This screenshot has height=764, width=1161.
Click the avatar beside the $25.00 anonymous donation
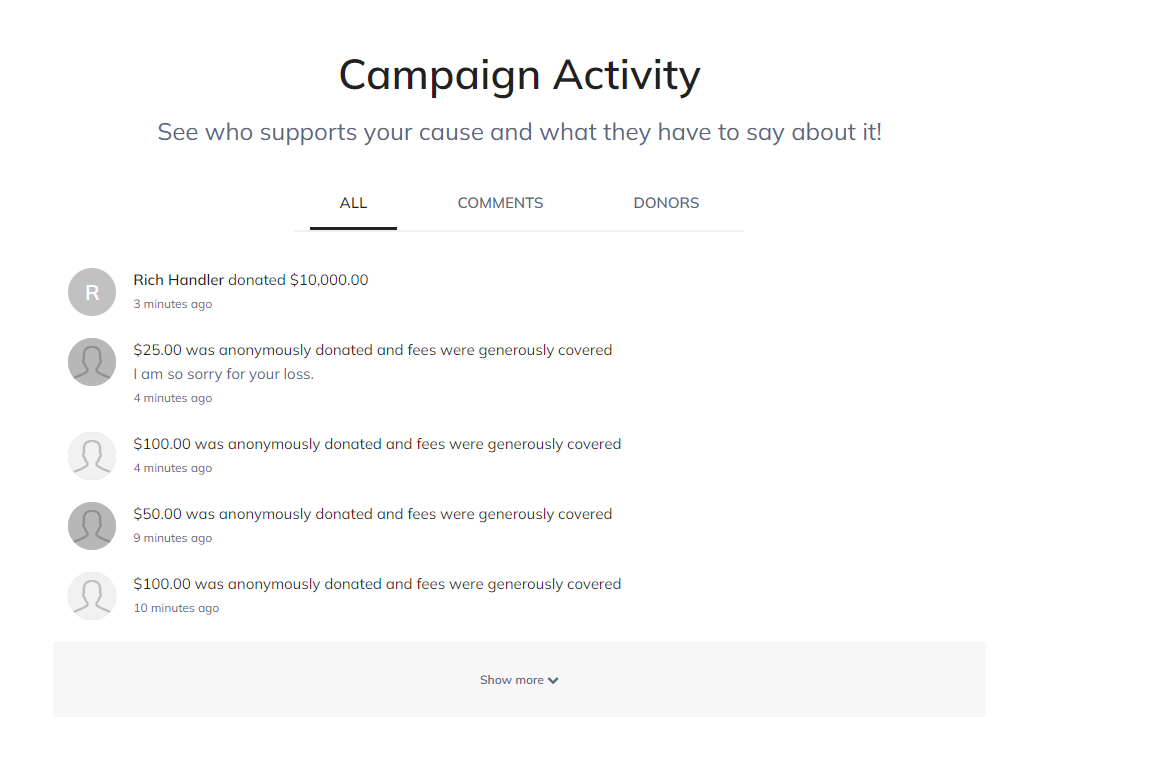coord(92,362)
